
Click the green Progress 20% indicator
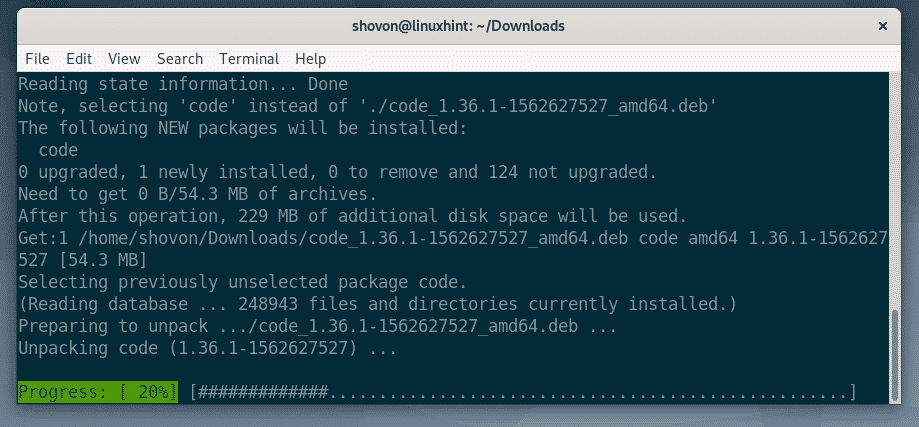97,391
